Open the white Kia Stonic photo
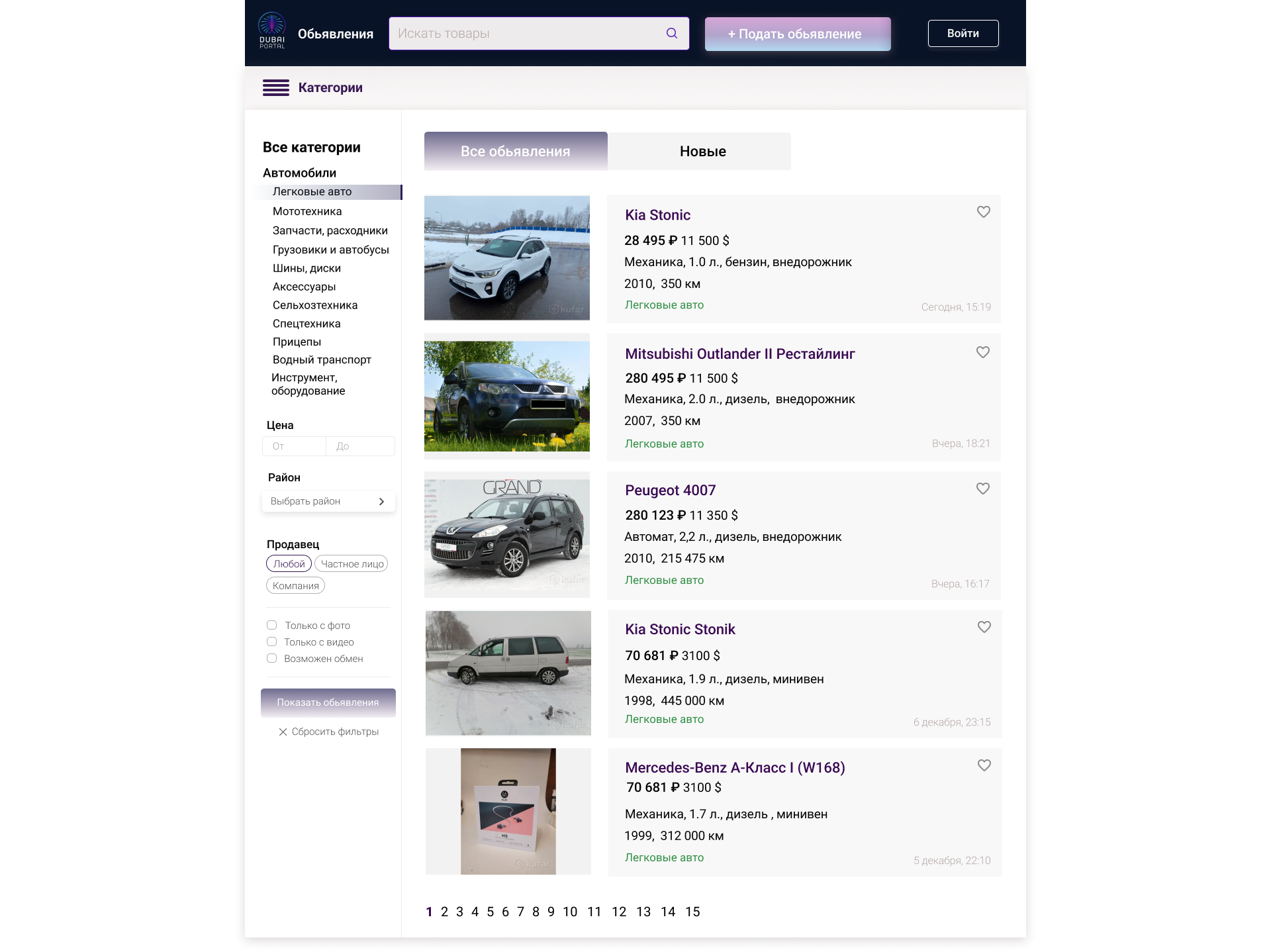 pos(507,258)
